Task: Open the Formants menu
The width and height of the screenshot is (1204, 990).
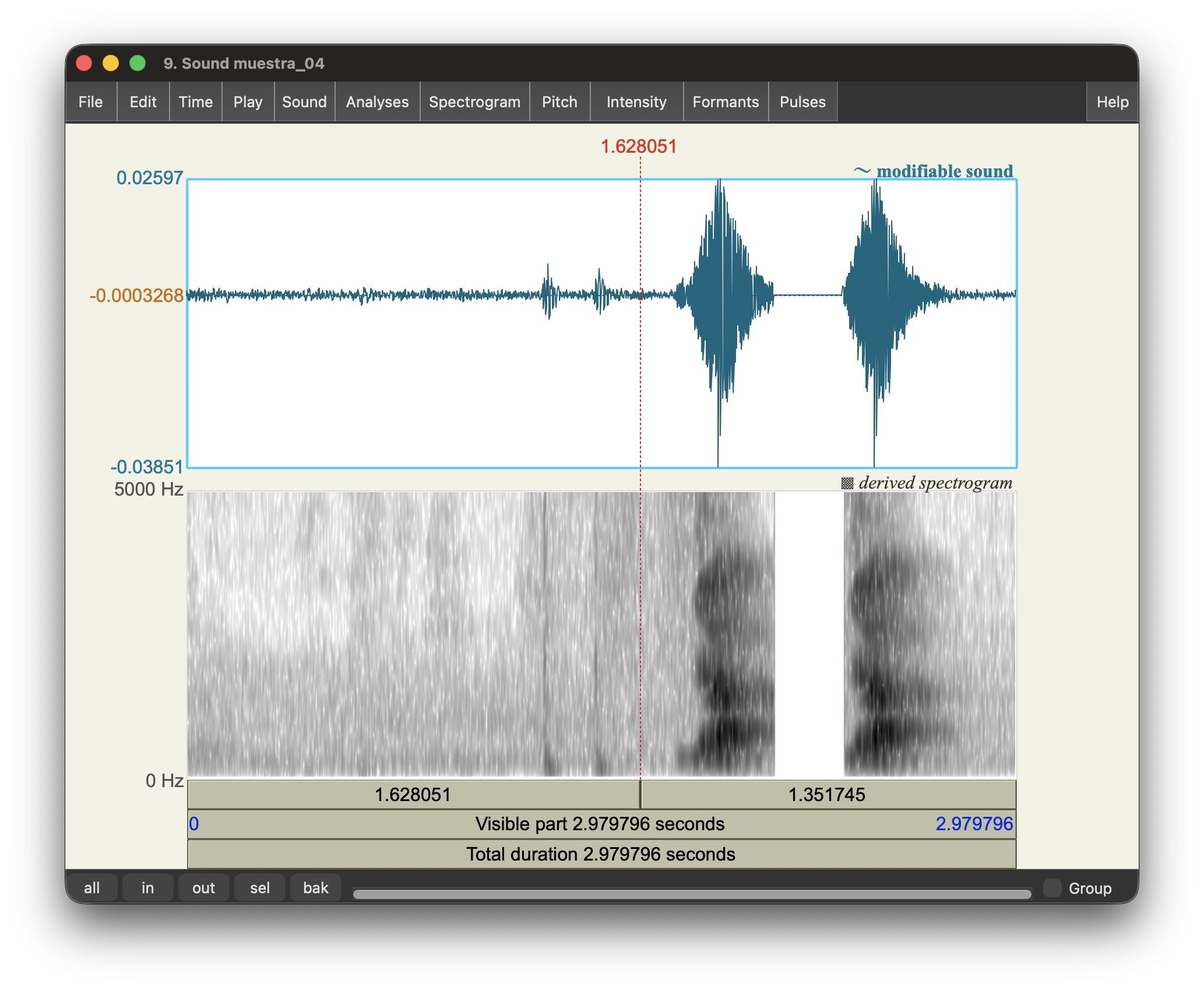Action: click(x=726, y=102)
